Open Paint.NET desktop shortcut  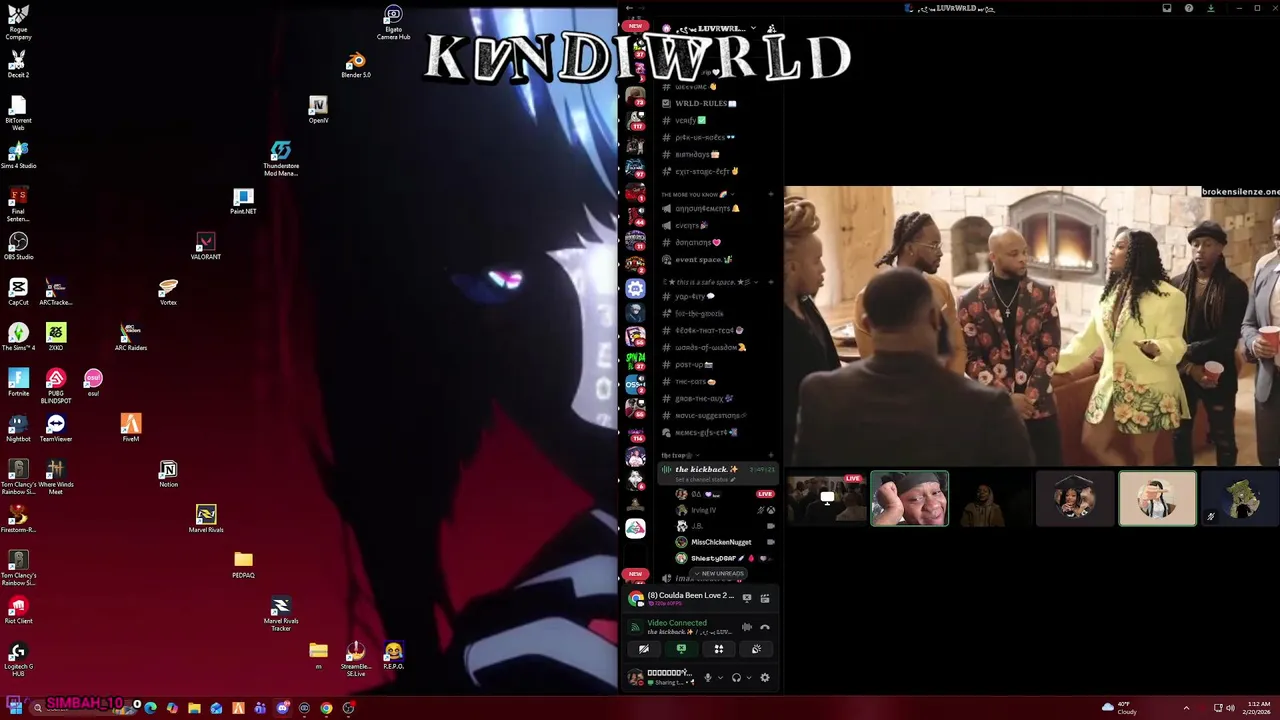click(x=243, y=202)
